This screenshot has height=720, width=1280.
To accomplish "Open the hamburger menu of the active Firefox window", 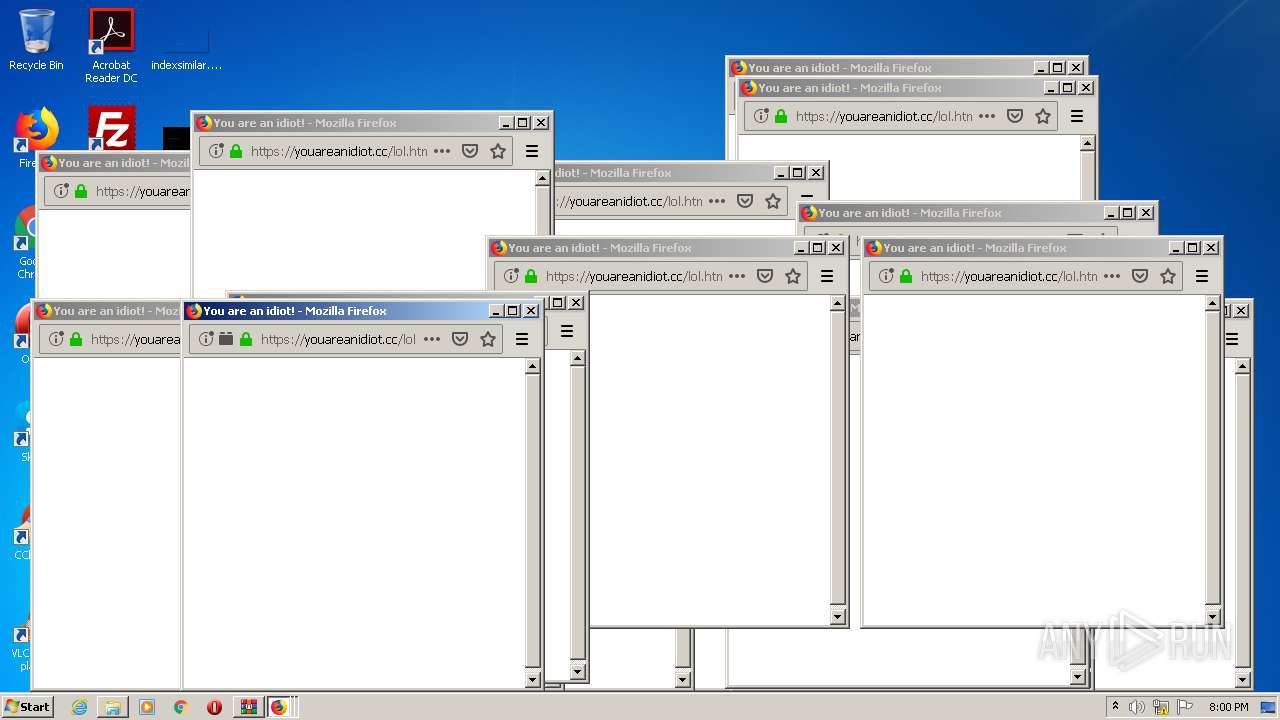I will pyautogui.click(x=522, y=339).
